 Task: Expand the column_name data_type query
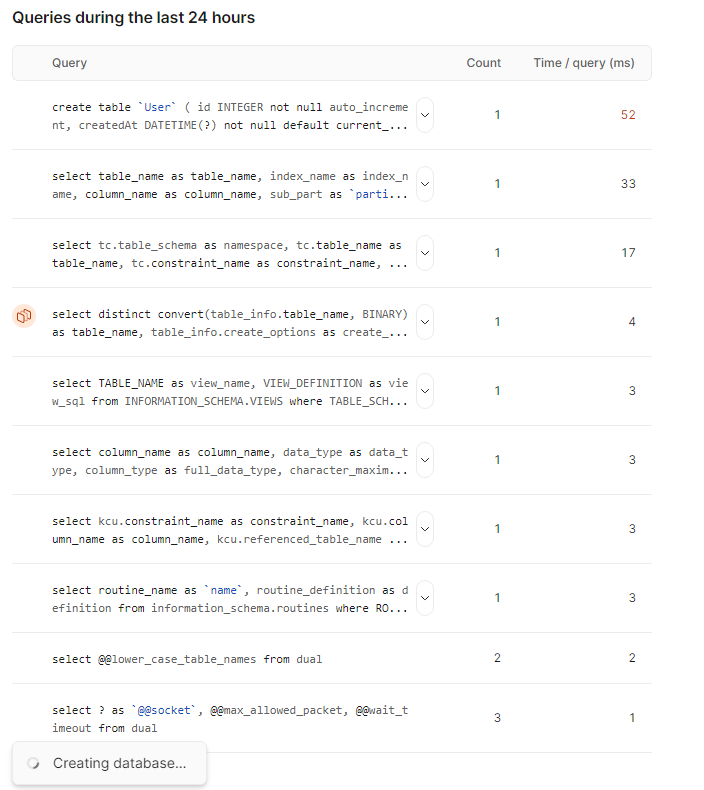click(x=425, y=460)
